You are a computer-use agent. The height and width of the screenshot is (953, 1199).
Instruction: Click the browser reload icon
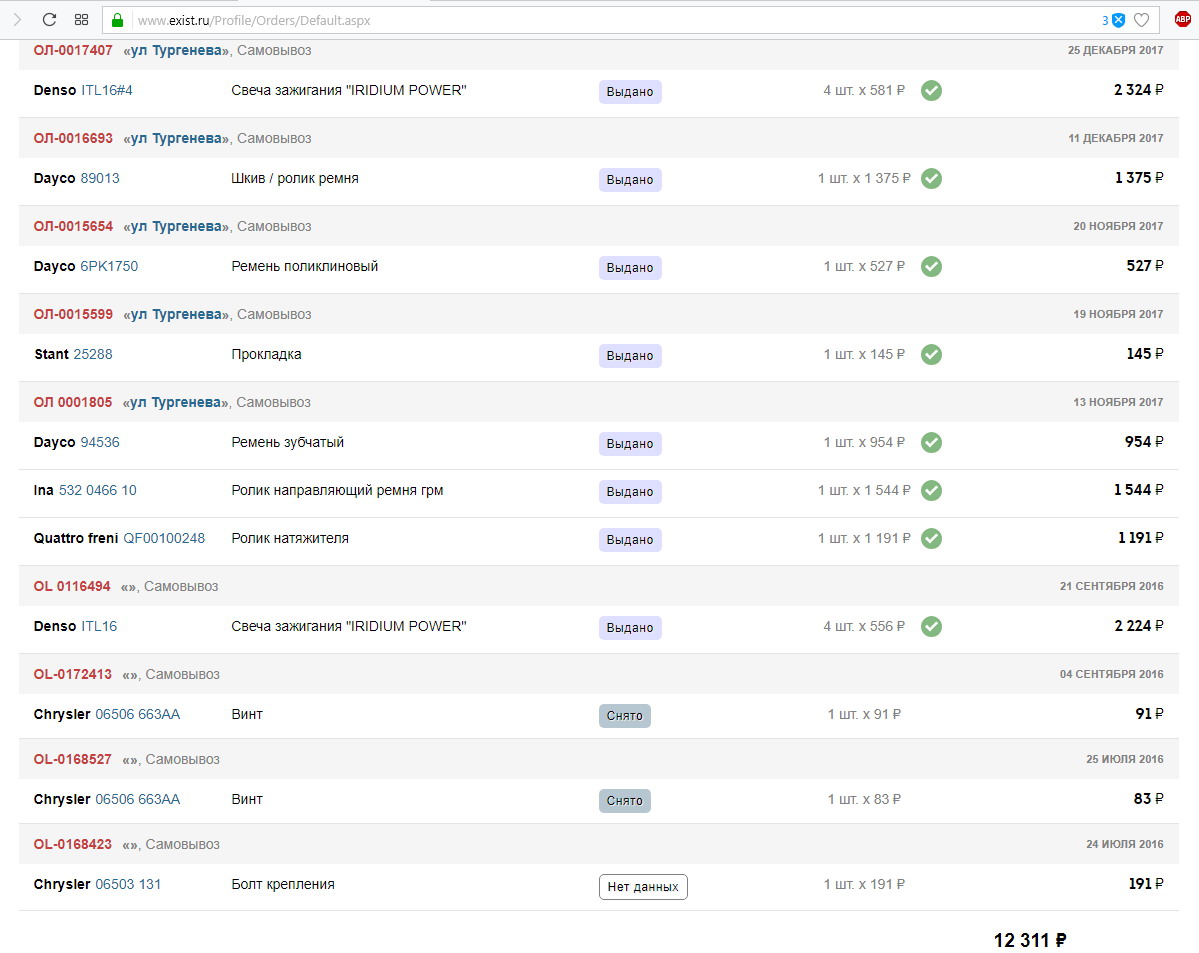[x=49, y=20]
